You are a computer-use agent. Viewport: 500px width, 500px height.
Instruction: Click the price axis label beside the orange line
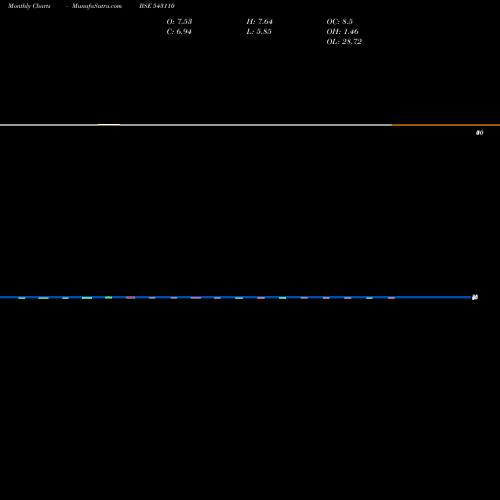[479, 133]
